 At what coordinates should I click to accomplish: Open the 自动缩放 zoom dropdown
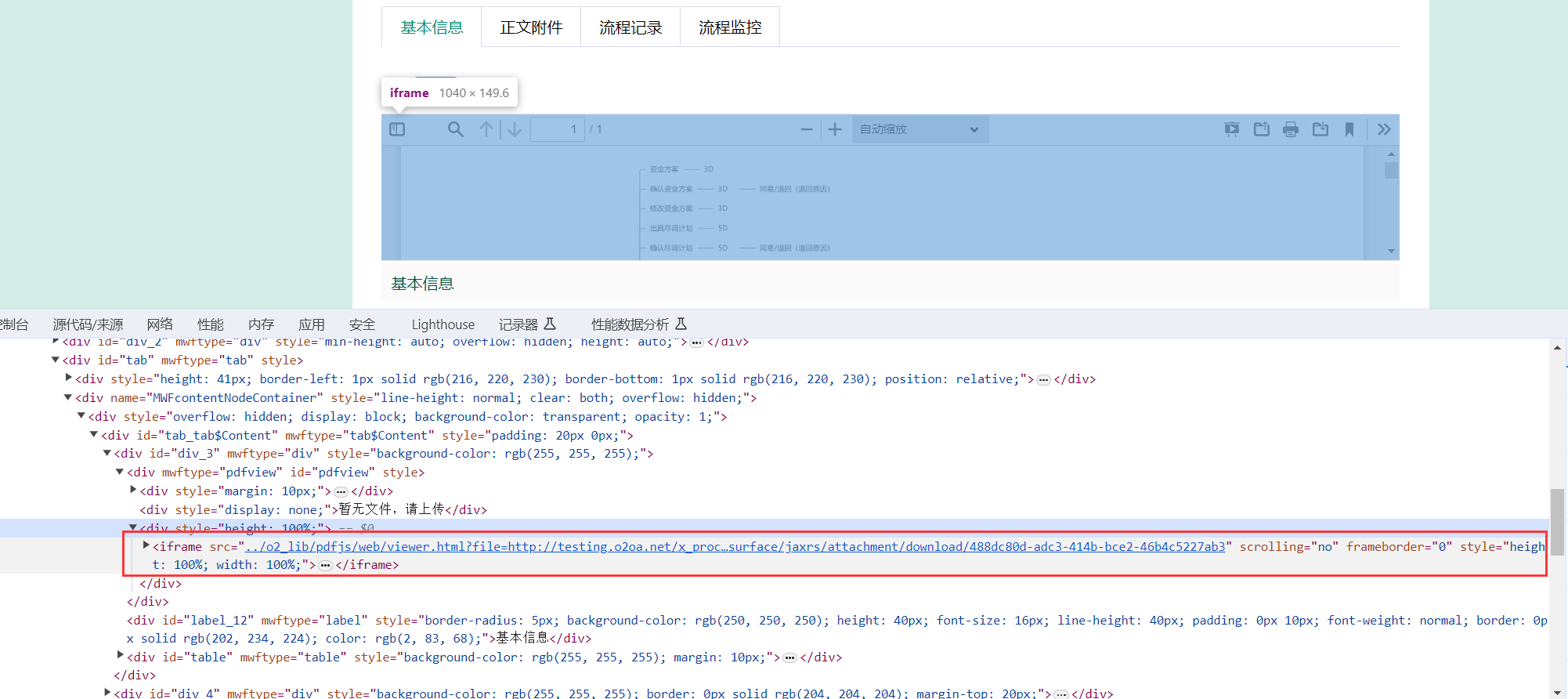click(920, 129)
